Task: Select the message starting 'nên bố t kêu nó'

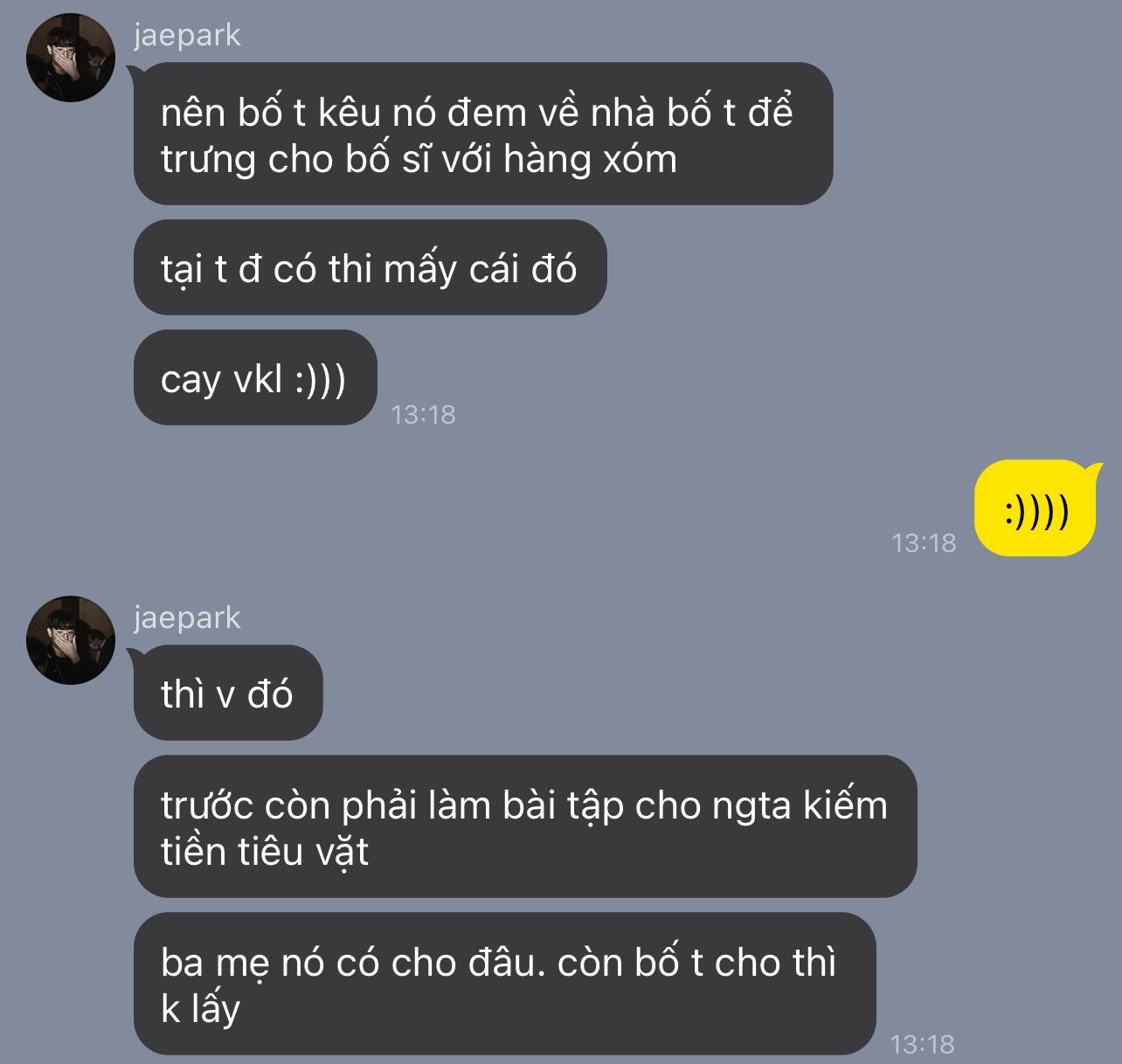Action: tap(483, 134)
